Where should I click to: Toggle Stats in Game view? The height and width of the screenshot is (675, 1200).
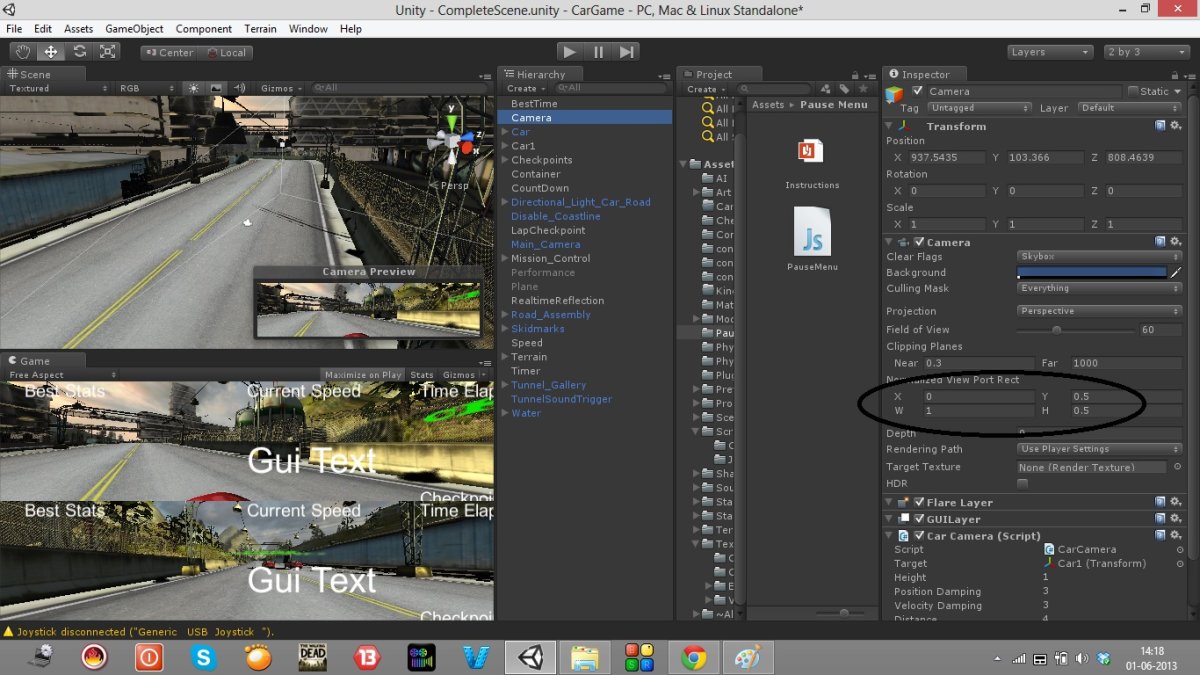[x=422, y=375]
